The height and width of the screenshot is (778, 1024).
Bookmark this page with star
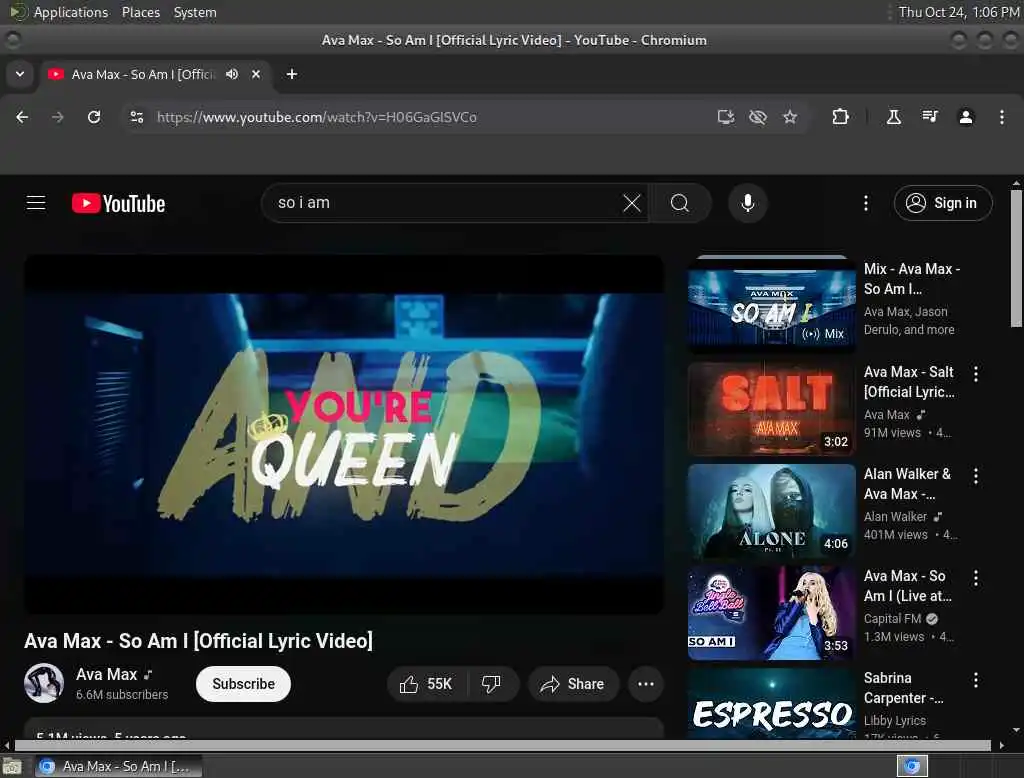tap(790, 117)
